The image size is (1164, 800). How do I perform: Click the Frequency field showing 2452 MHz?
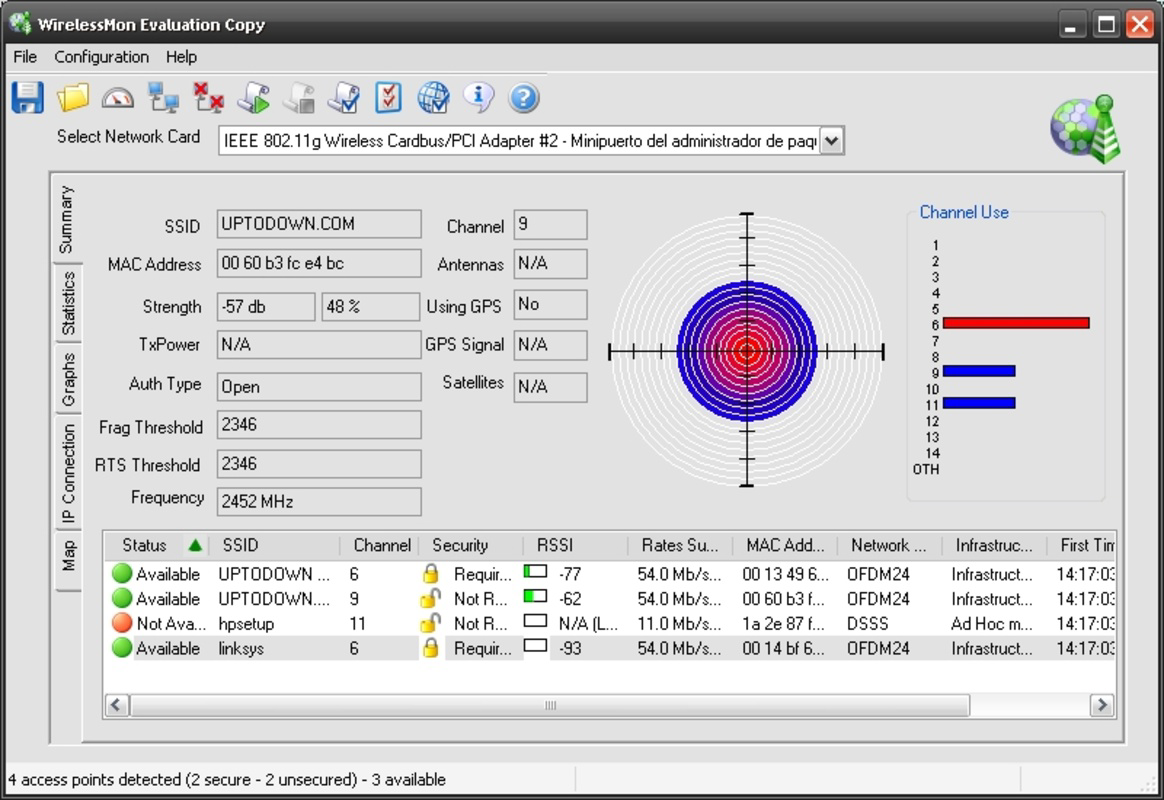click(x=319, y=502)
